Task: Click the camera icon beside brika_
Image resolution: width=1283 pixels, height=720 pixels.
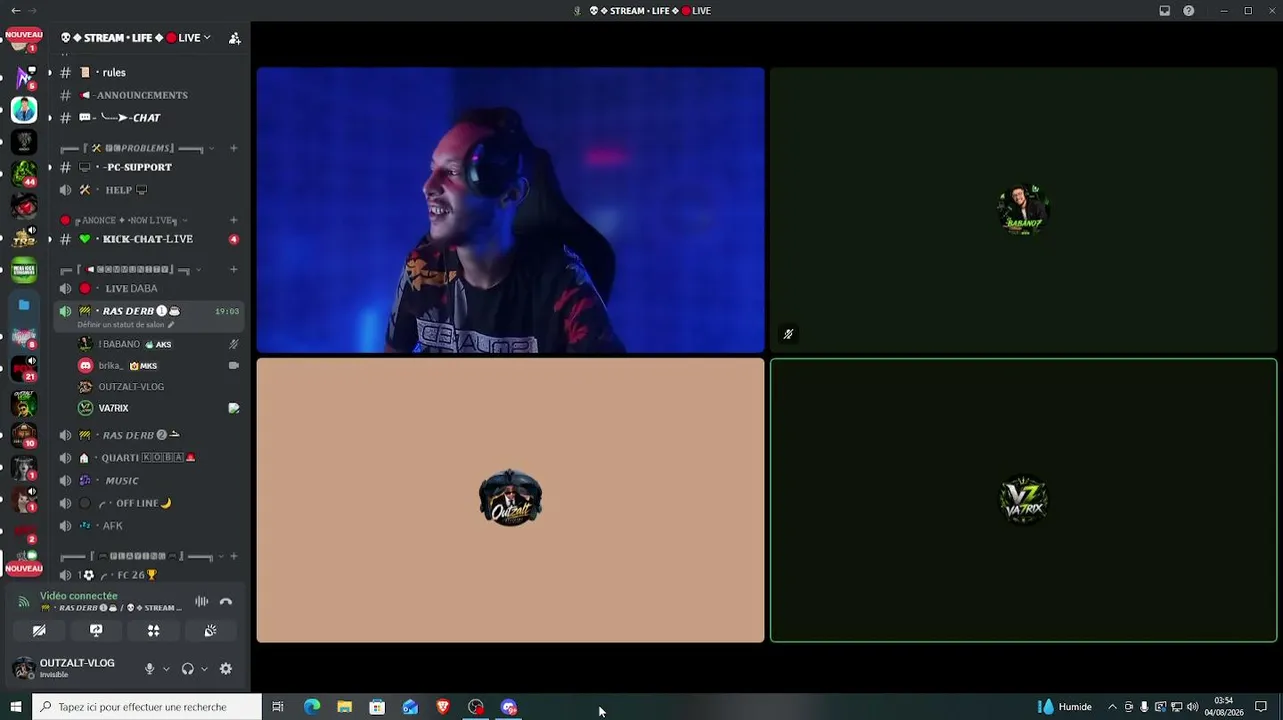Action: coord(234,366)
